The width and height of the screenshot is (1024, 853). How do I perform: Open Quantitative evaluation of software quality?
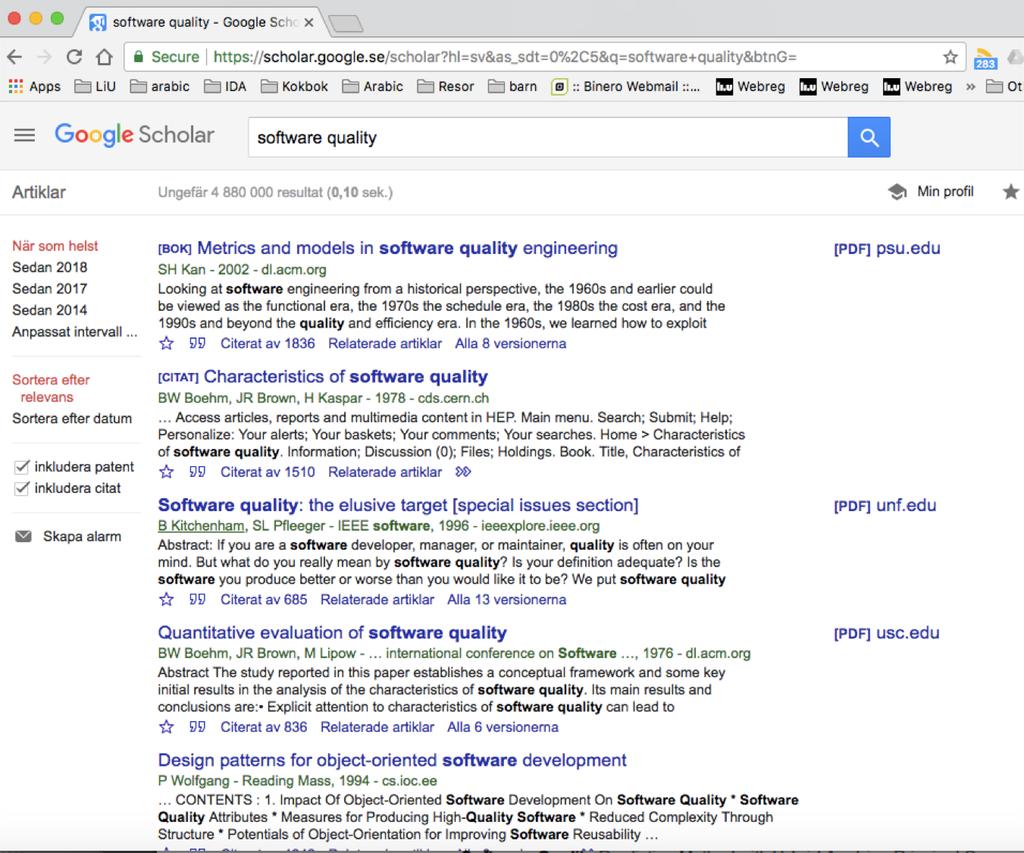332,633
